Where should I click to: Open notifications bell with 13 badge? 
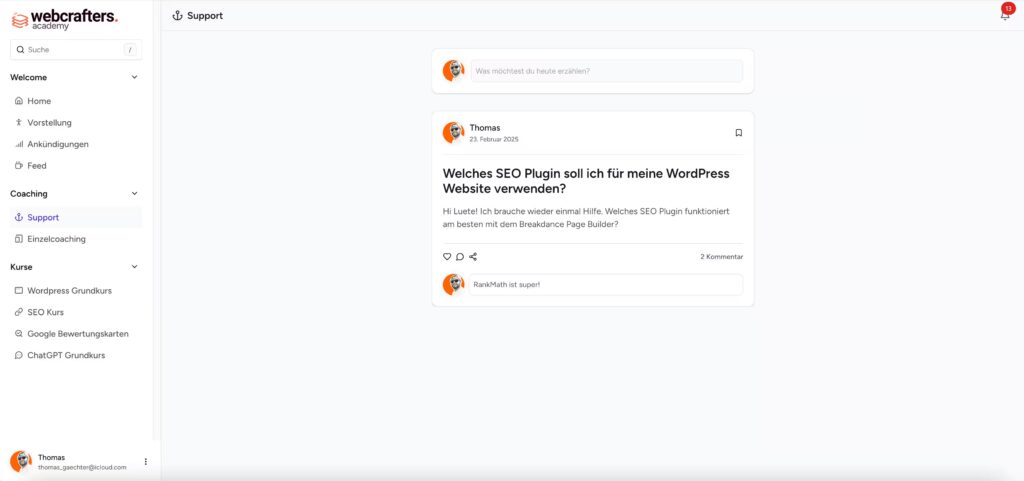click(1005, 13)
